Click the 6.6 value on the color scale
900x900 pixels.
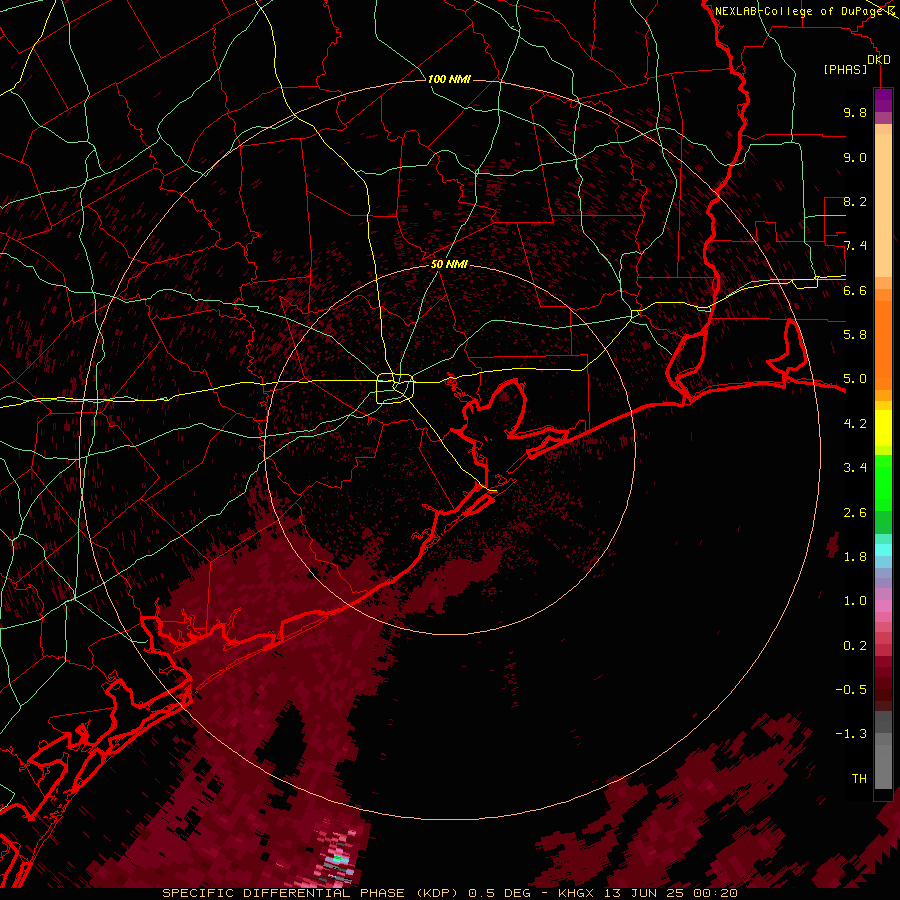point(855,290)
